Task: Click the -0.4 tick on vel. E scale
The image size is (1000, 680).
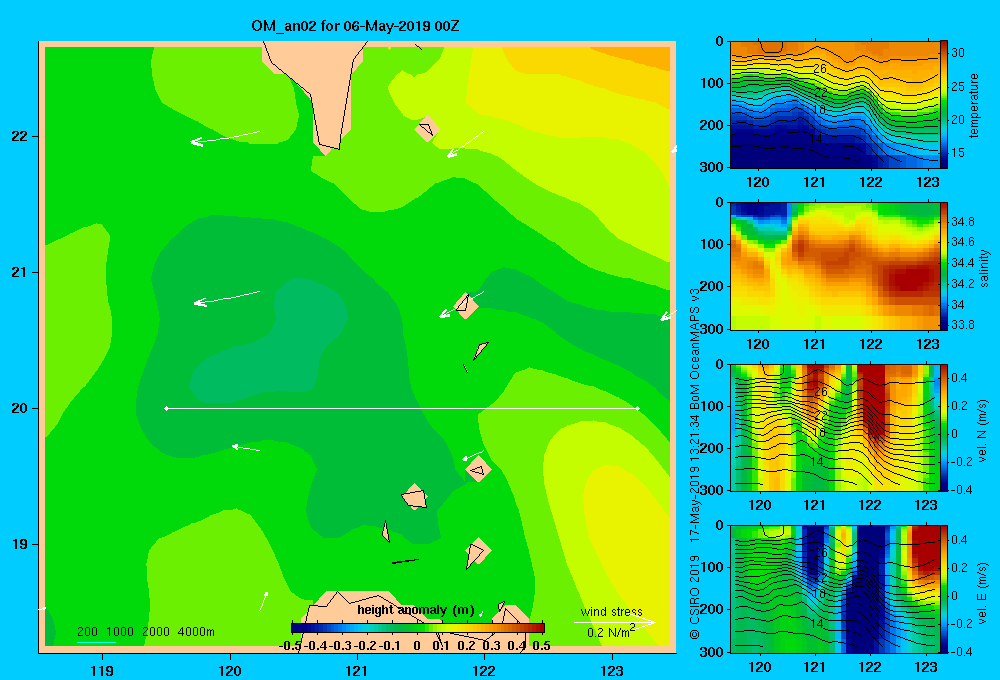Action: click(x=961, y=651)
